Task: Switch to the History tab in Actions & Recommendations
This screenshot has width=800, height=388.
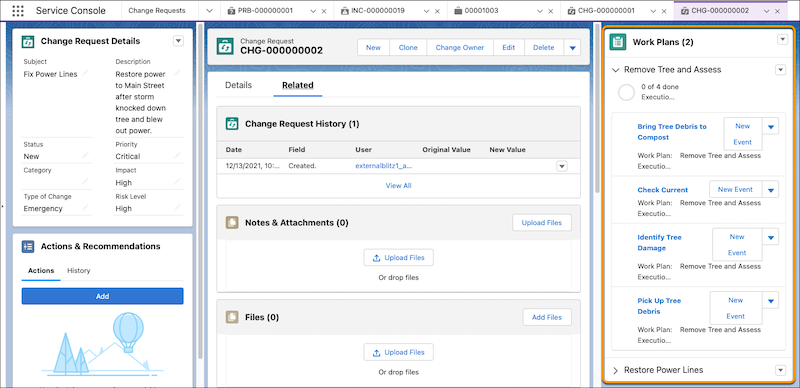Action: pyautogui.click(x=79, y=271)
